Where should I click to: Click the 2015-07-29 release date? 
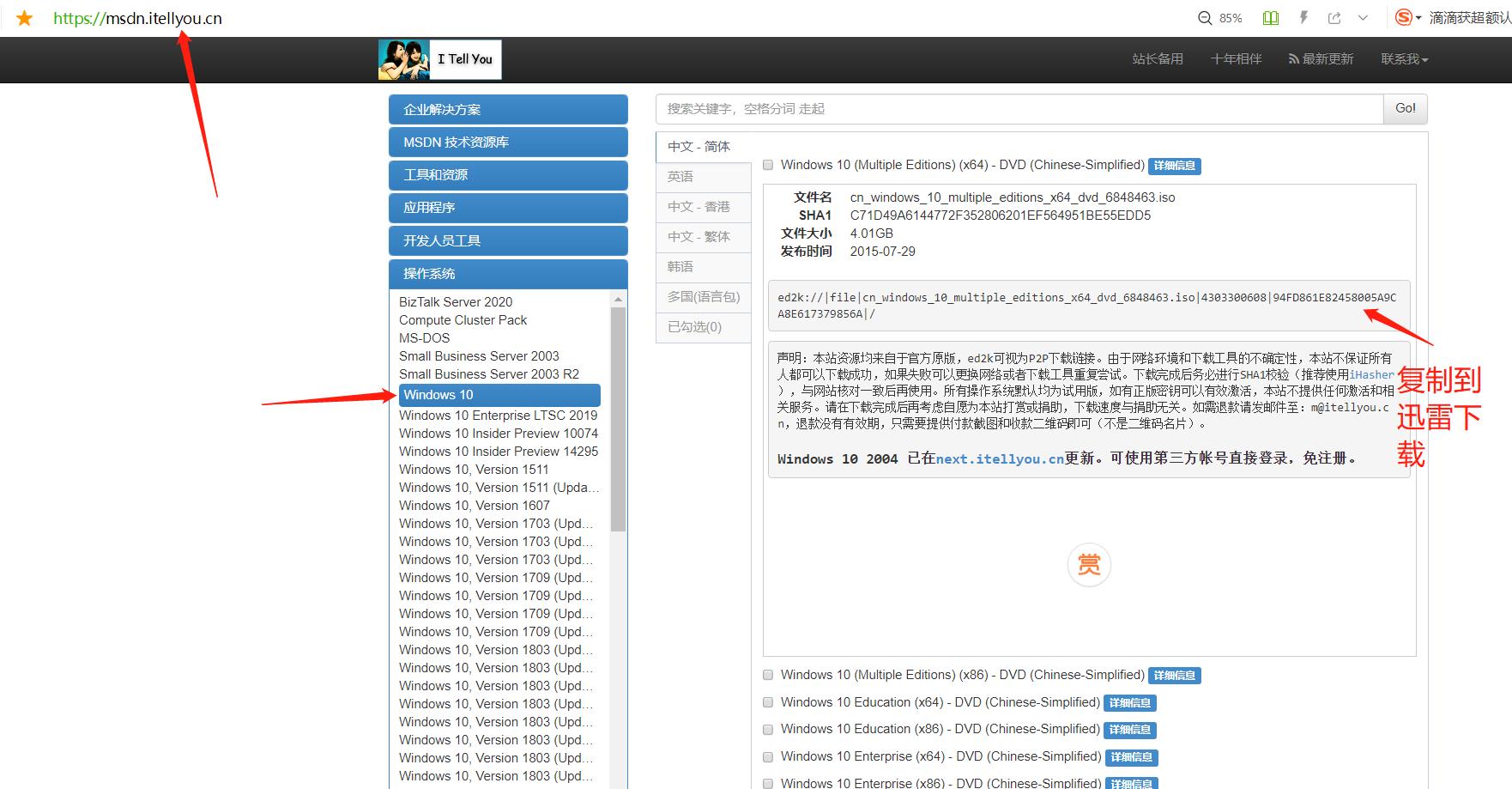pos(882,252)
